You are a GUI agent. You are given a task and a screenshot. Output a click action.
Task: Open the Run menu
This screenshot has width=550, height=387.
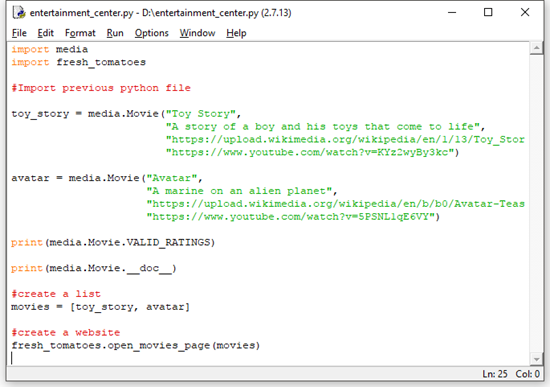[115, 33]
